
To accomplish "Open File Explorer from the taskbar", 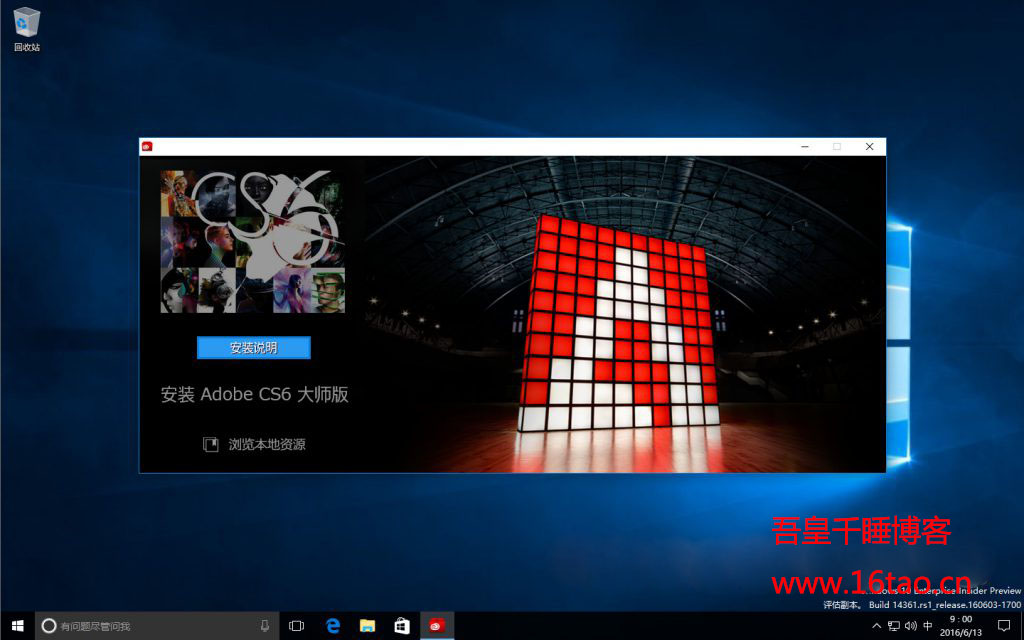I will click(x=367, y=626).
